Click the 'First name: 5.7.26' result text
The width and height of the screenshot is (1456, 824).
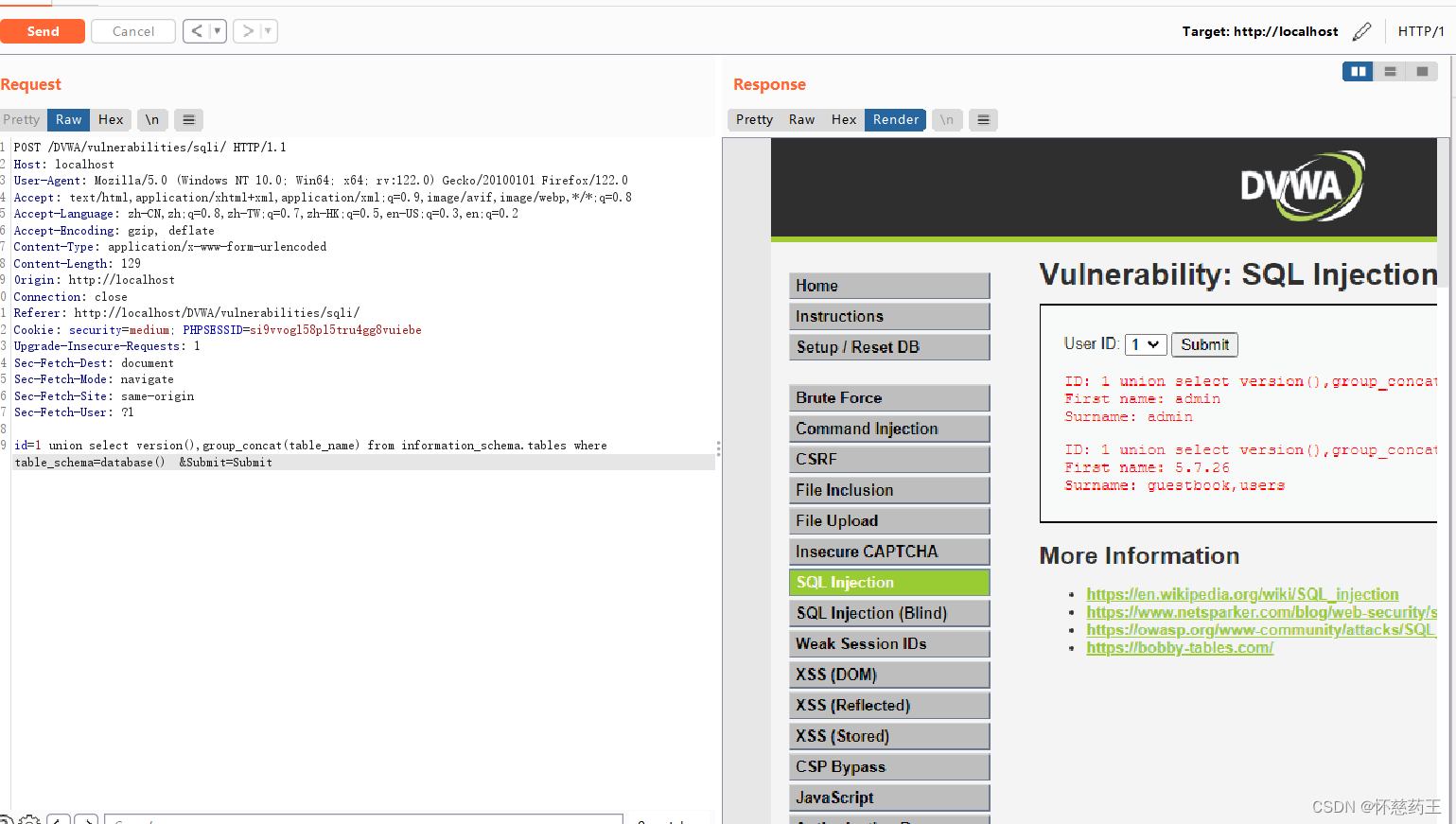click(x=1147, y=467)
